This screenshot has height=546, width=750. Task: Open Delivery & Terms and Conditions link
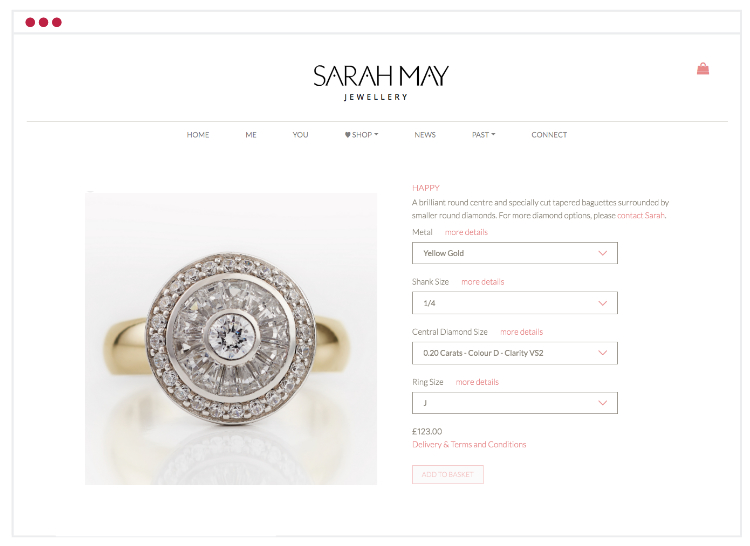469,445
